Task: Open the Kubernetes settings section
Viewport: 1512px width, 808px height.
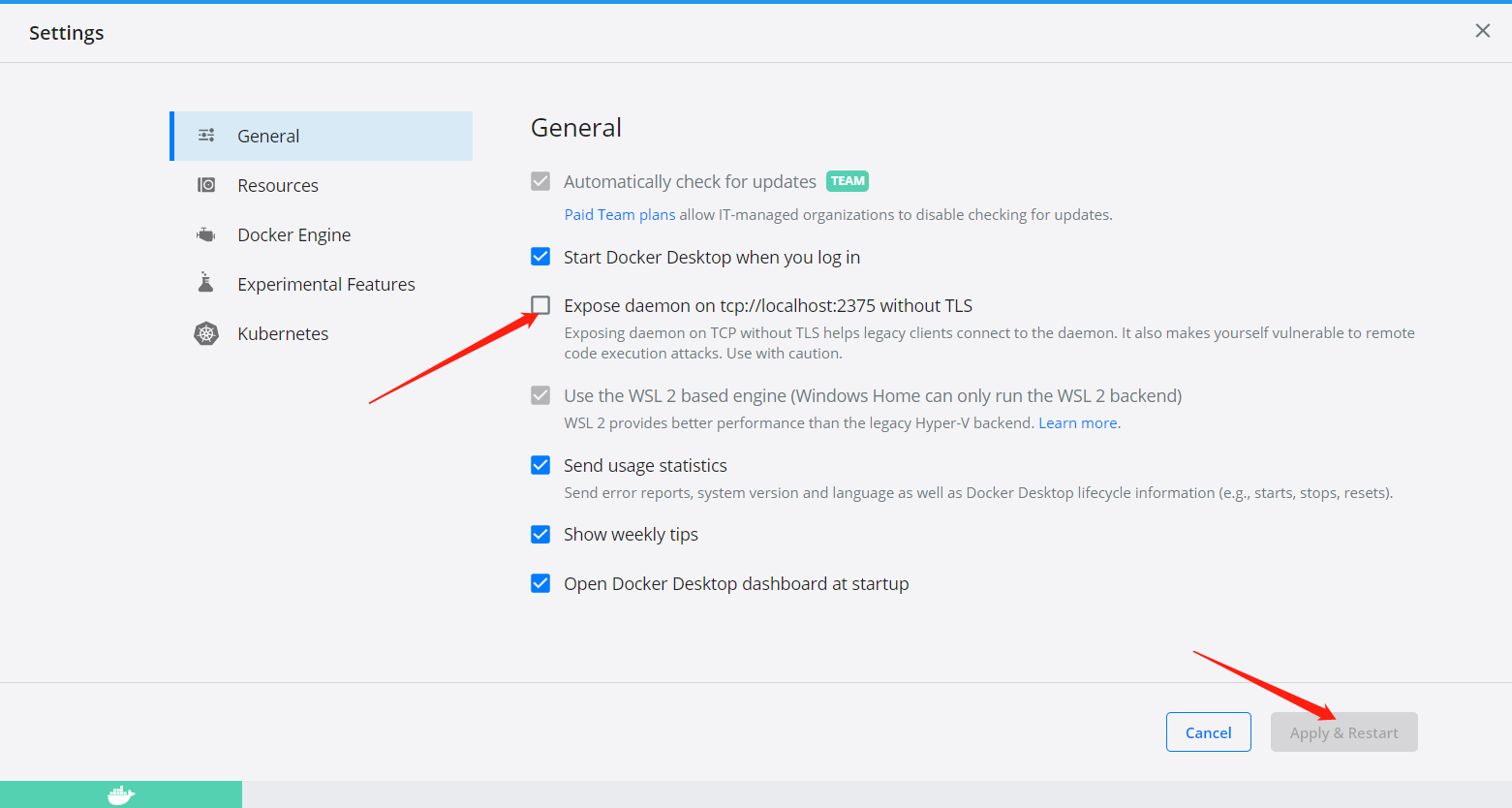Action: pyautogui.click(x=282, y=332)
